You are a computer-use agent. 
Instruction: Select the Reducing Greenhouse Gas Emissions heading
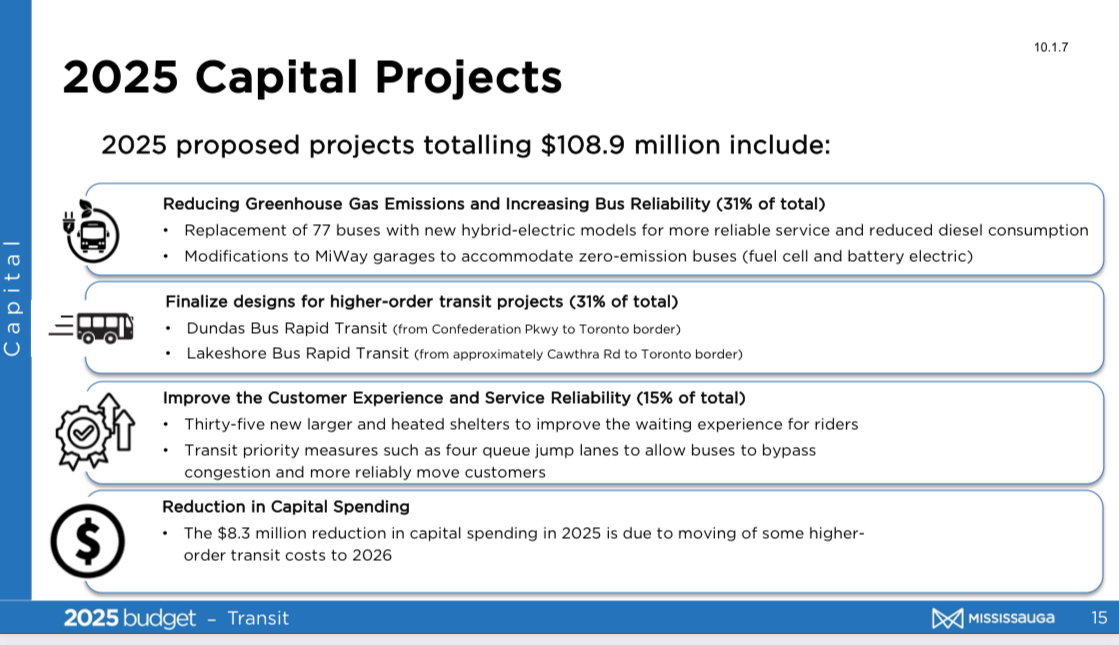tap(494, 204)
